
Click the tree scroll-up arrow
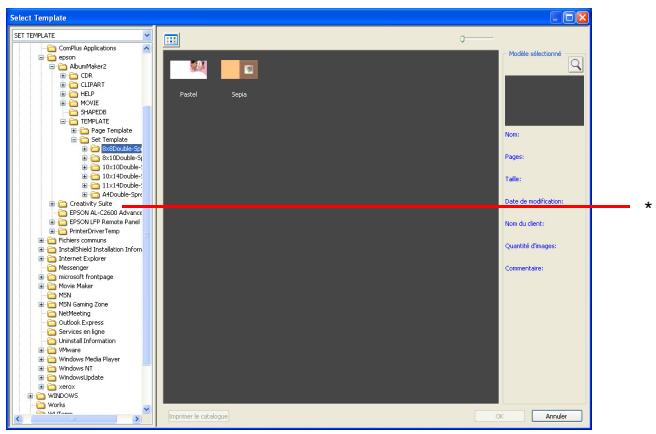click(147, 49)
